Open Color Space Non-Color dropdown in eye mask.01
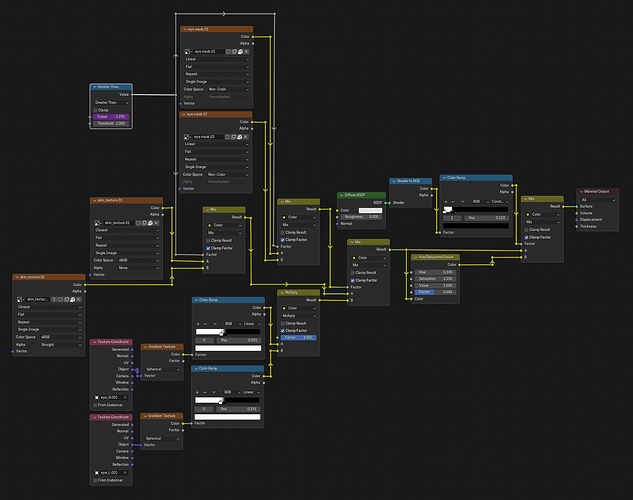633x500 pixels. click(x=228, y=89)
